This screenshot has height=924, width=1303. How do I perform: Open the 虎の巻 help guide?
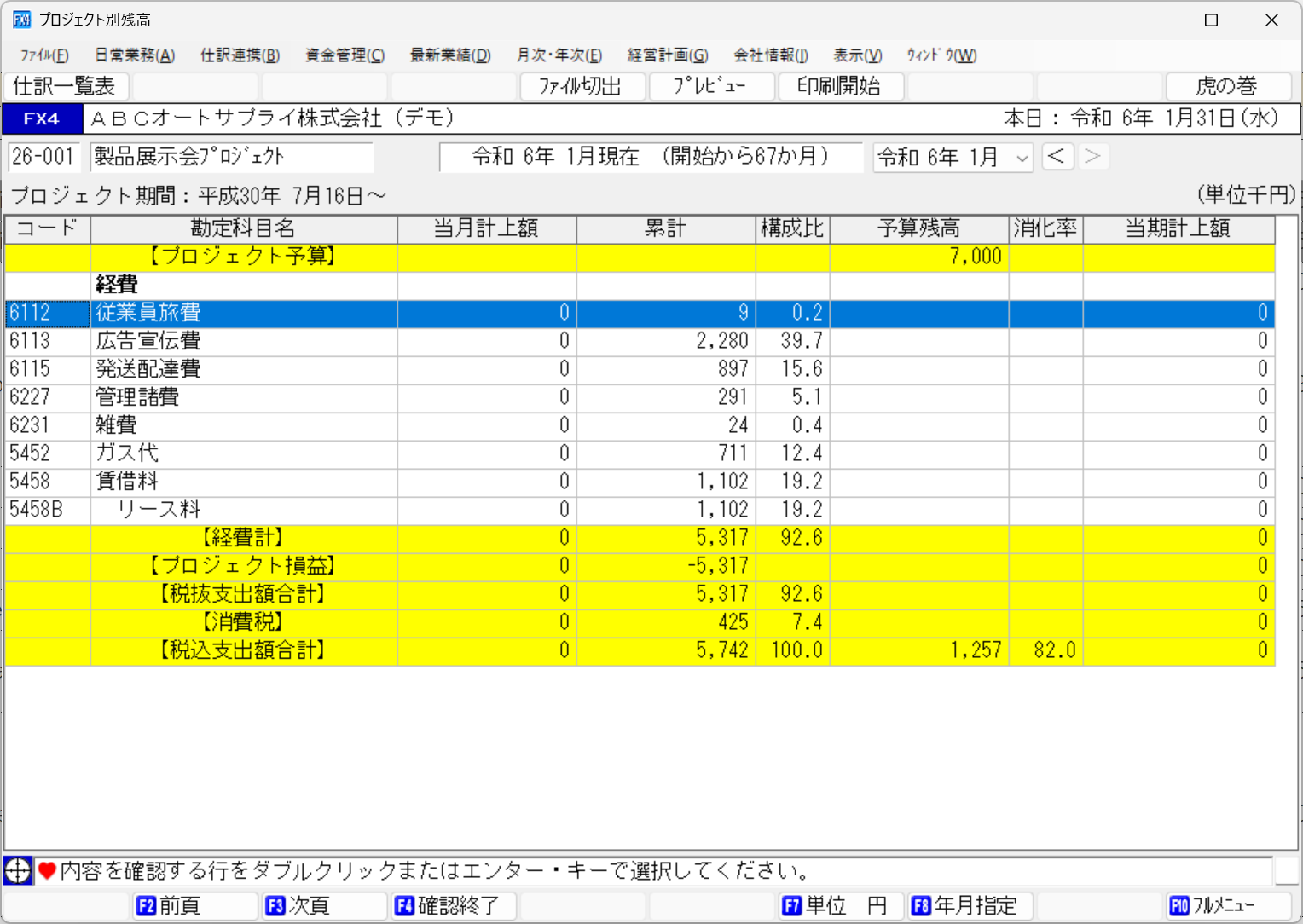click(1227, 86)
